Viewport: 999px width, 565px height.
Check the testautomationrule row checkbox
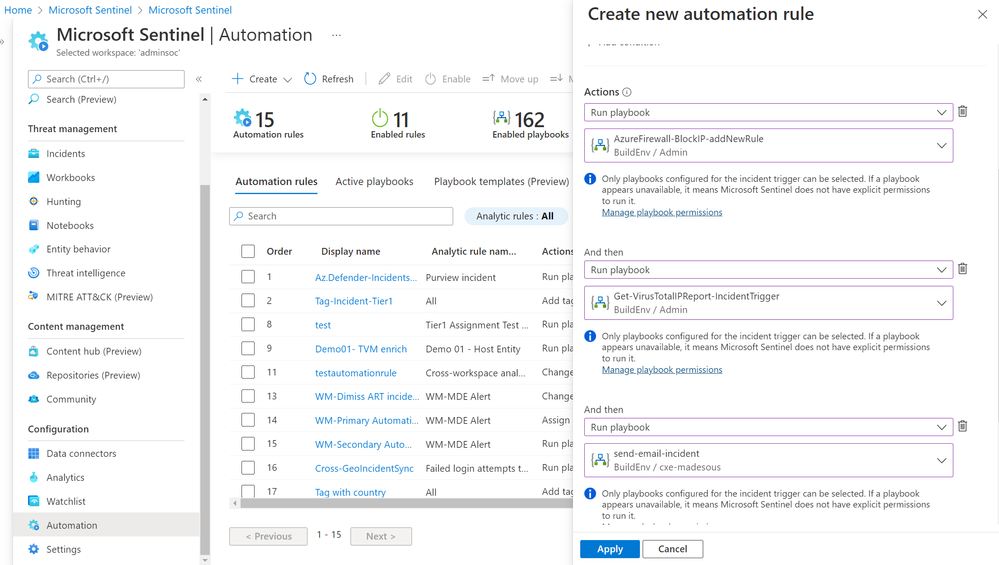248,373
